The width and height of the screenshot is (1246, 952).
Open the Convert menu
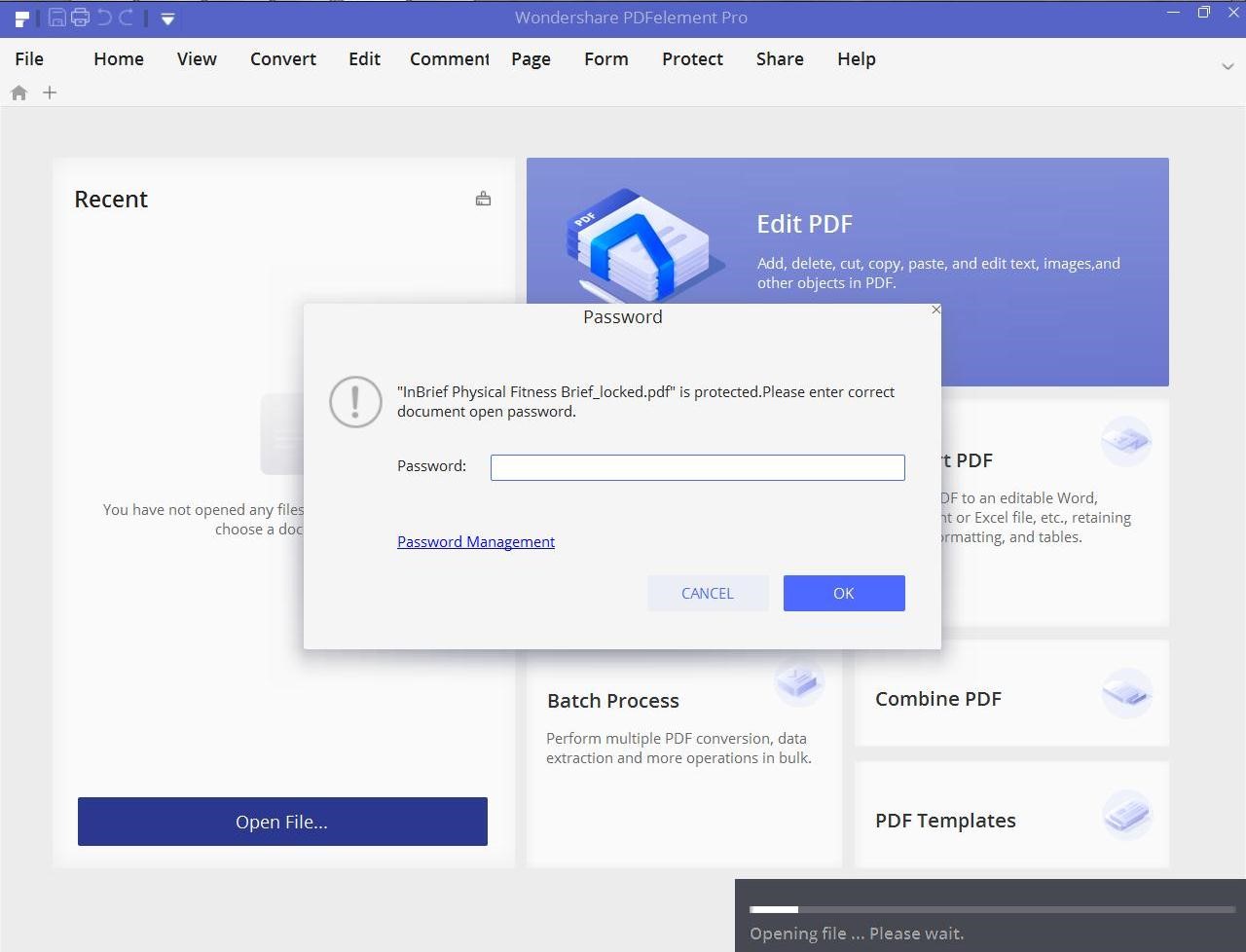coord(283,58)
